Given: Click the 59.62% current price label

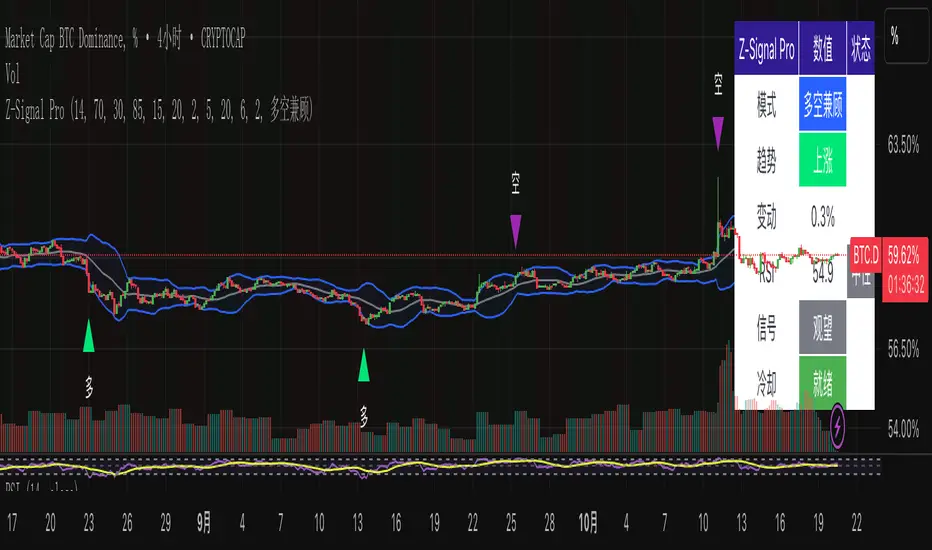Looking at the screenshot, I should (903, 256).
